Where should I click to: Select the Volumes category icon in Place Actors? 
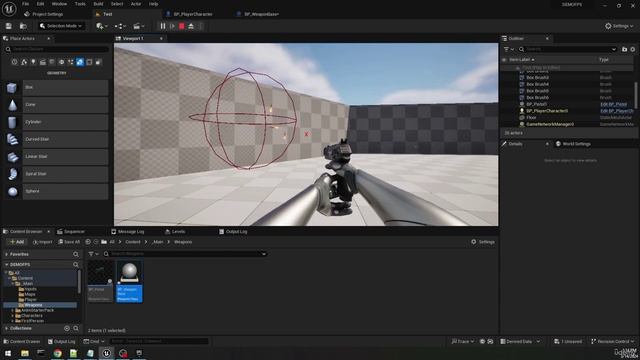pos(89,62)
